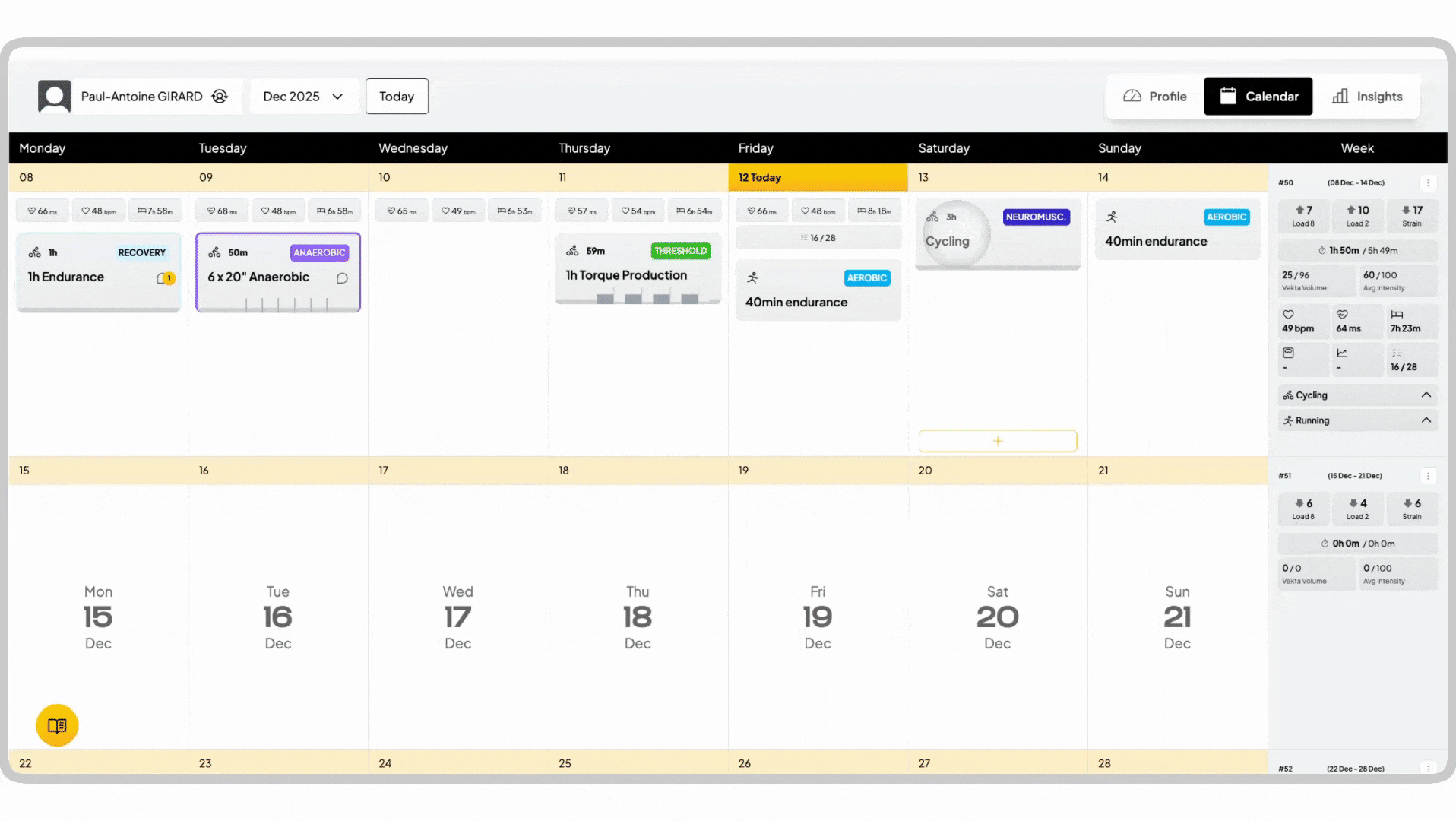The width and height of the screenshot is (1456, 821).
Task: Switch to the Insights tab
Action: (x=1367, y=97)
